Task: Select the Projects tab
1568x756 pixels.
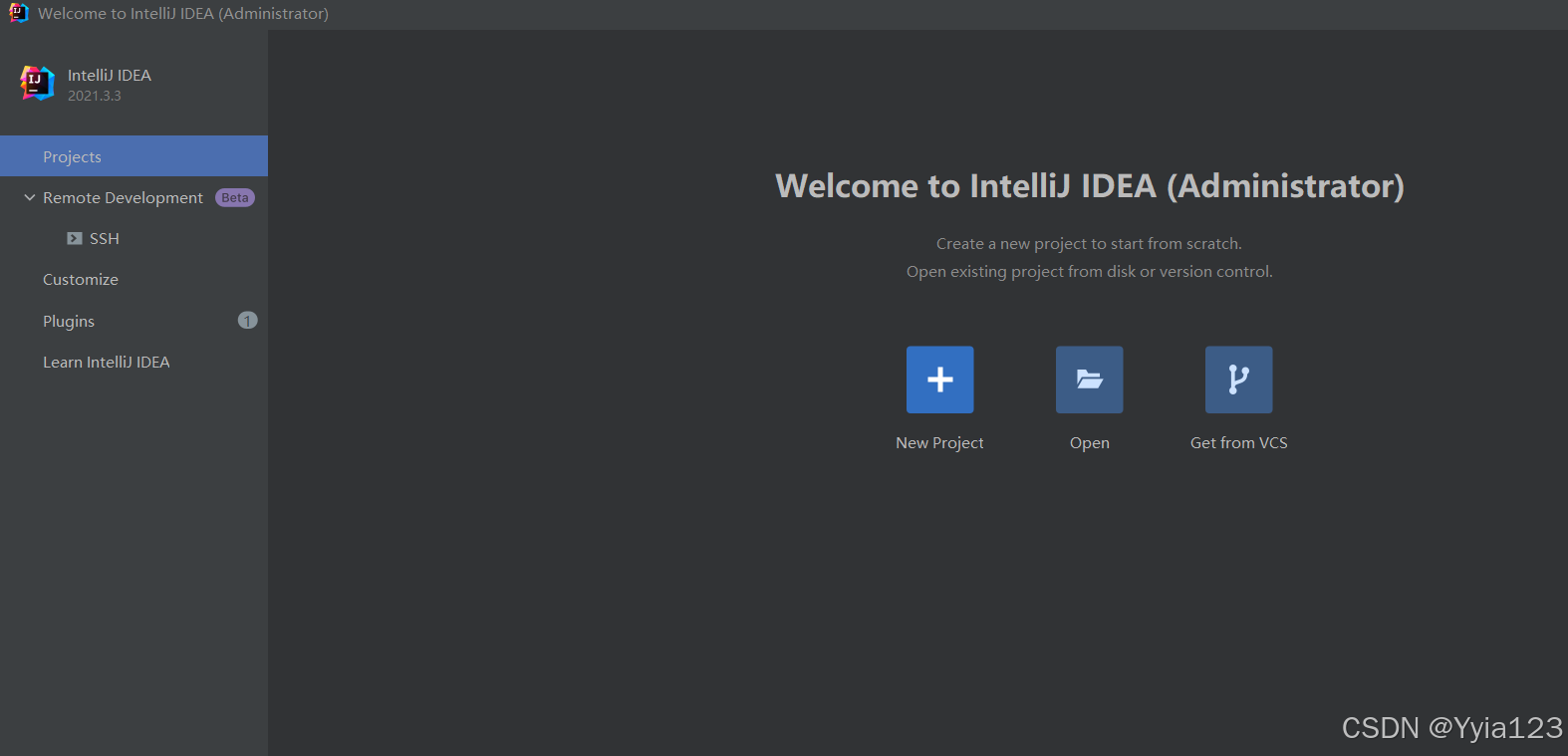Action: [x=133, y=156]
